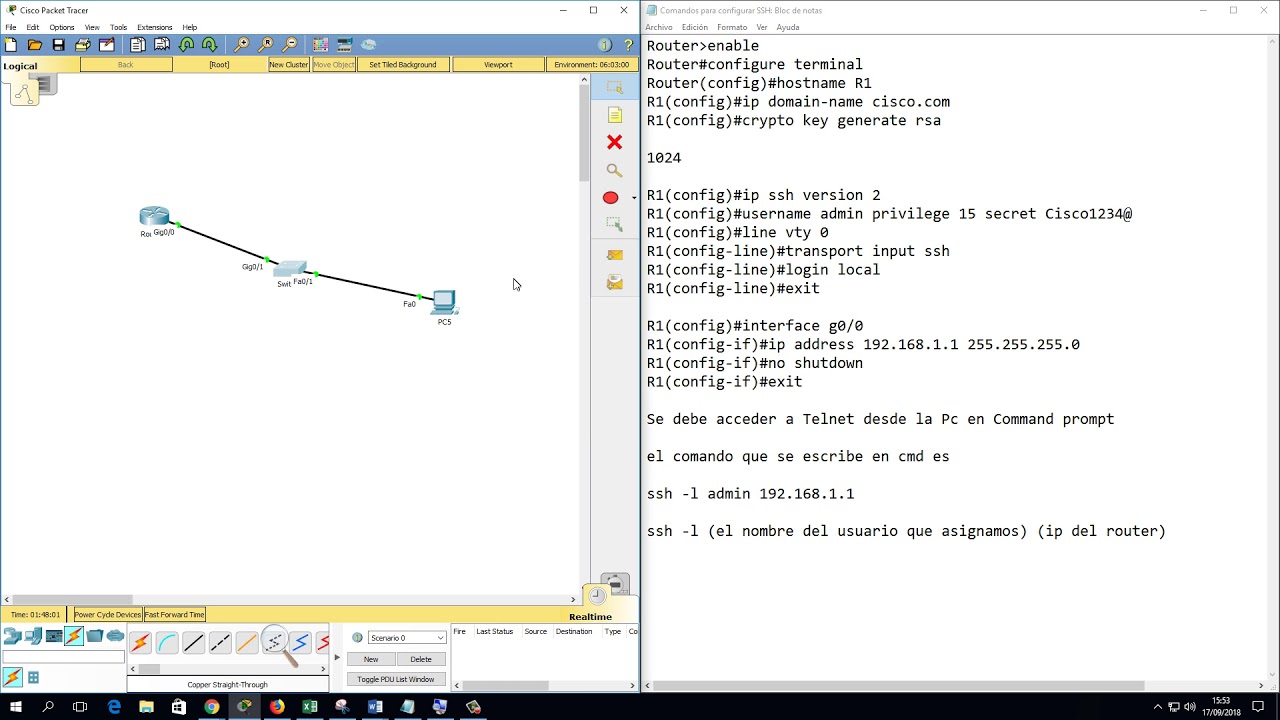
Task: Pick automatic connection type
Action: (x=140, y=642)
